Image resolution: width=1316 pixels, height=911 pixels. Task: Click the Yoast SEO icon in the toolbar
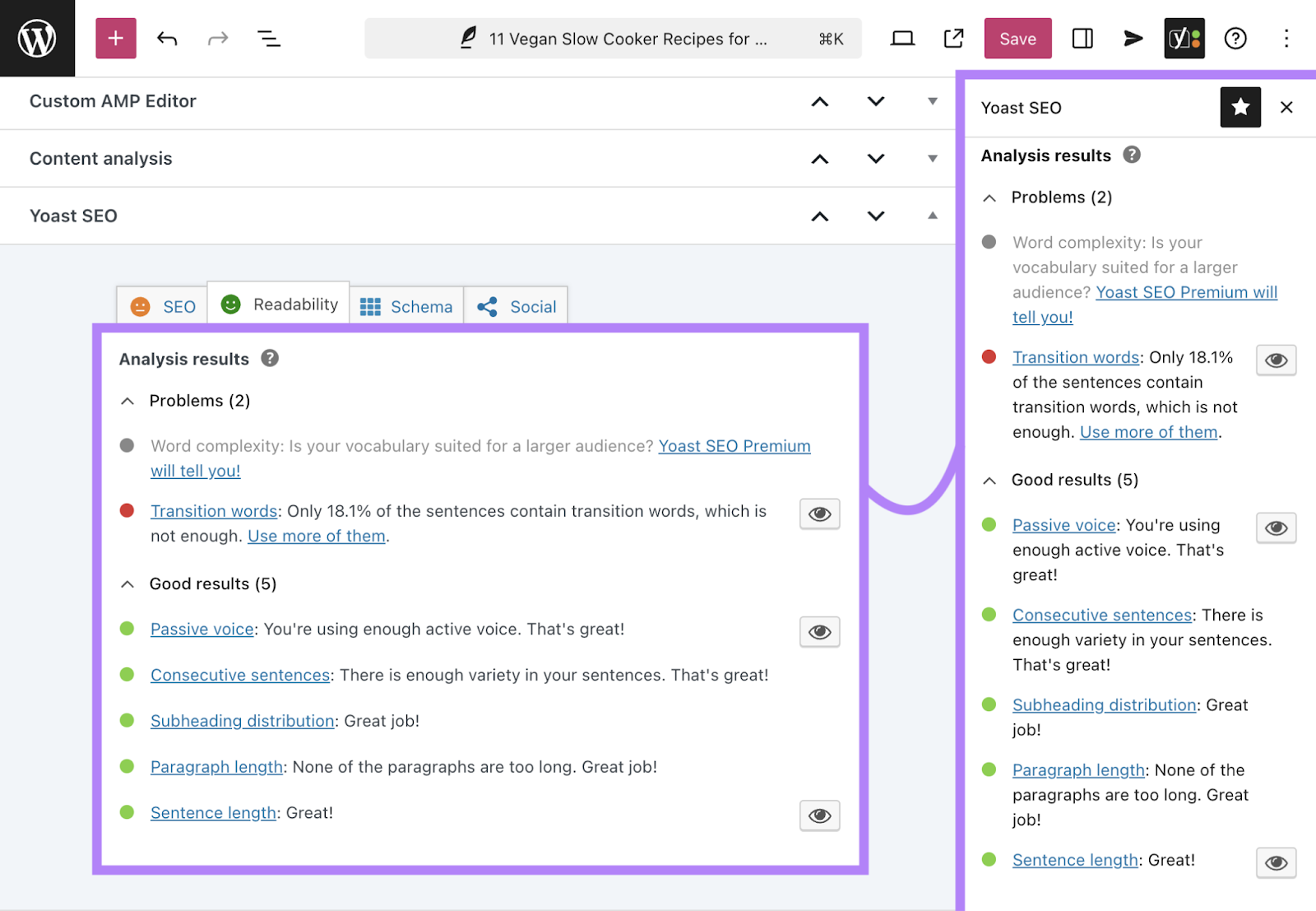pyautogui.click(x=1183, y=38)
